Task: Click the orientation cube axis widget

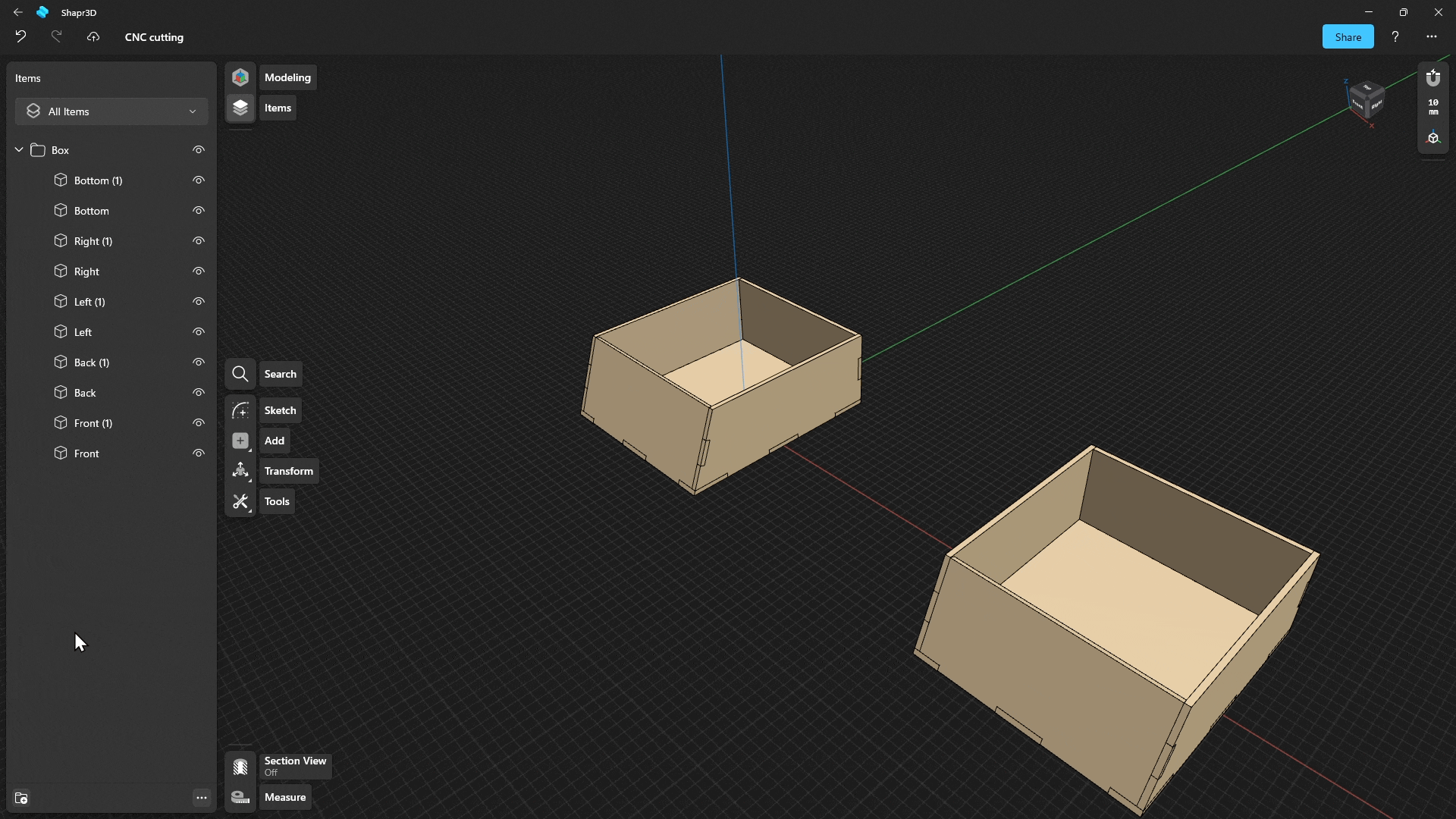Action: 1367,101
